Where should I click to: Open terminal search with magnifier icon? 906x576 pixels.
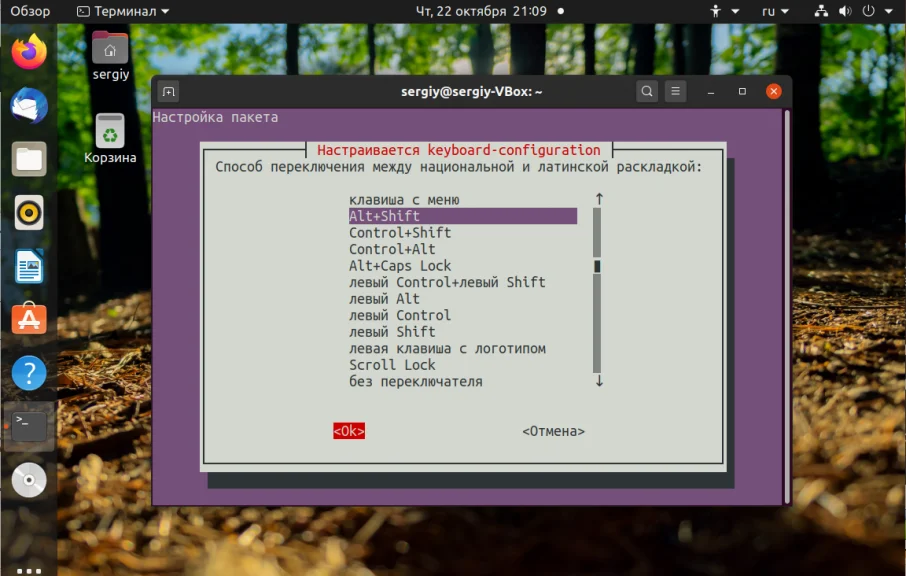(647, 91)
